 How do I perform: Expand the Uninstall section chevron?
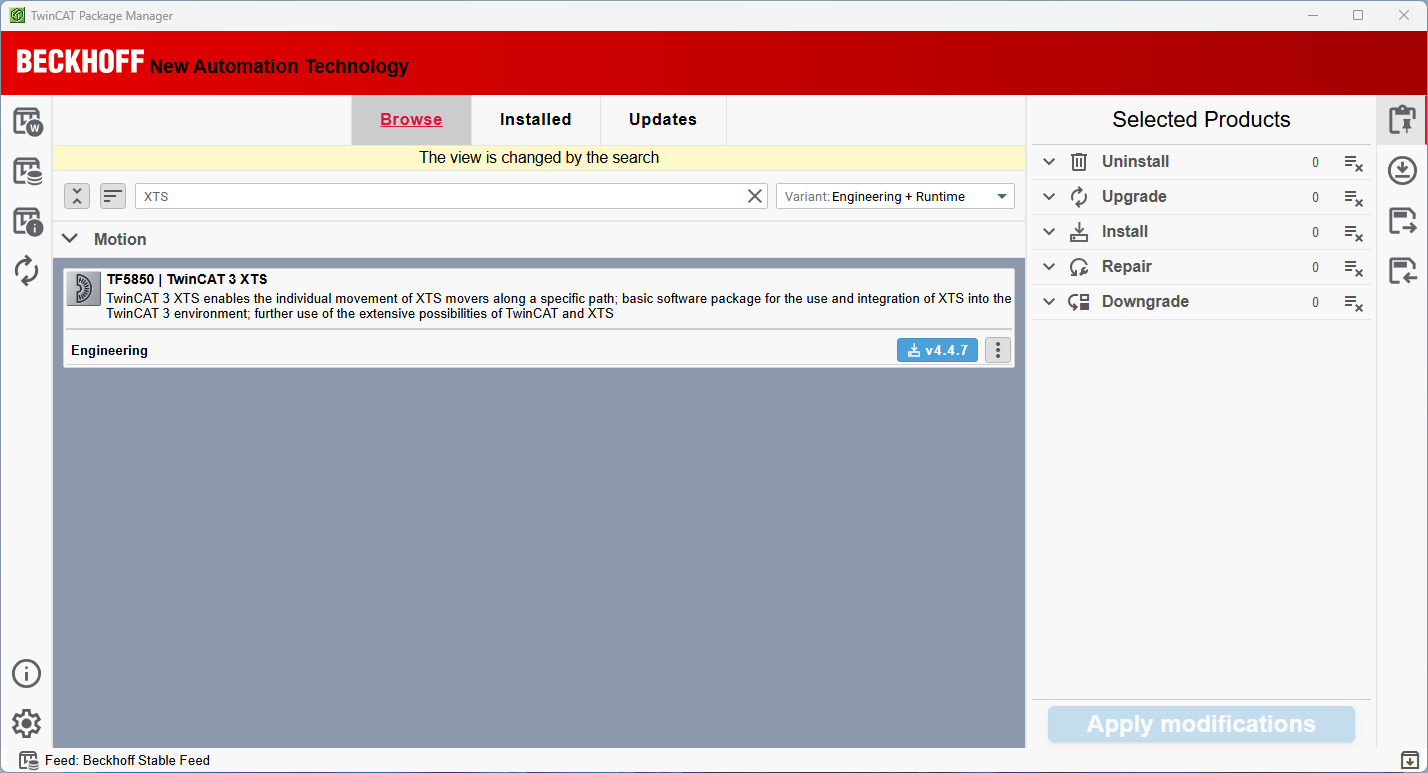1049,162
